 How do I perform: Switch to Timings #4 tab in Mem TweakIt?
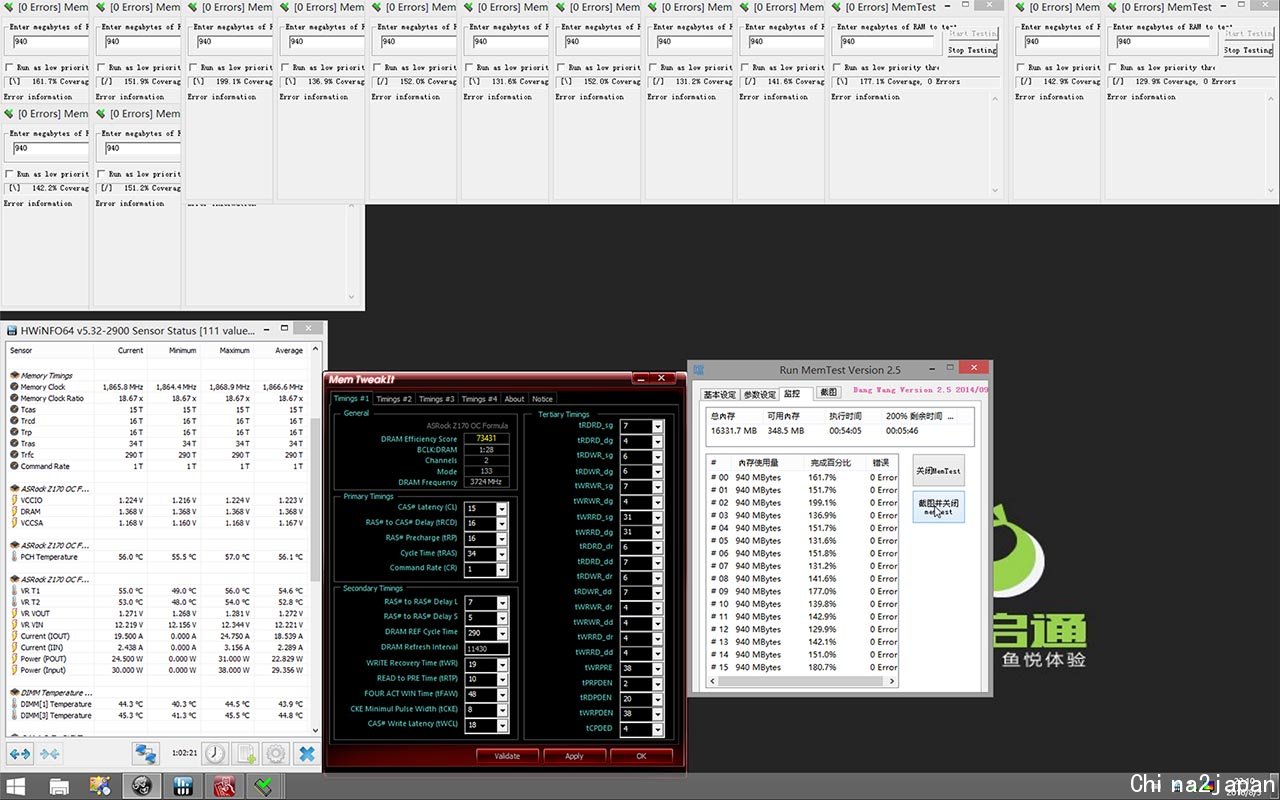(479, 399)
